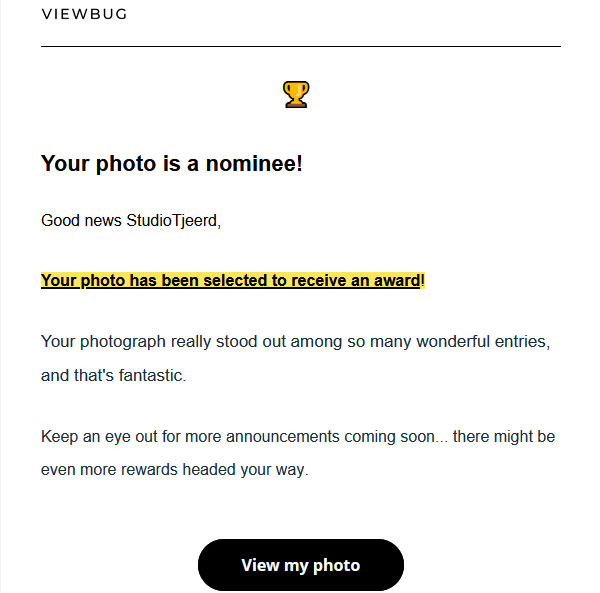This screenshot has width=600, height=593.
Task: Click the phrase 'Keep an eye out'
Action: [99, 437]
